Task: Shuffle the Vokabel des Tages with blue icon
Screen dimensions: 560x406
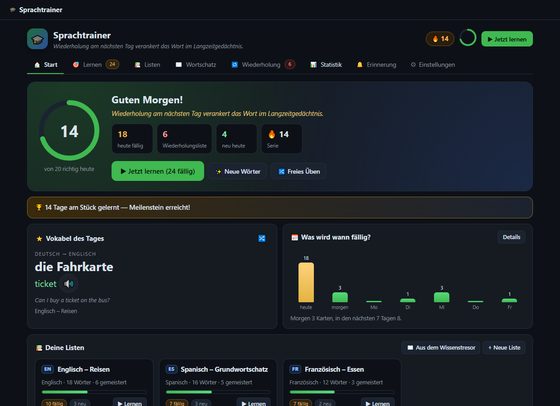Action: click(x=262, y=238)
